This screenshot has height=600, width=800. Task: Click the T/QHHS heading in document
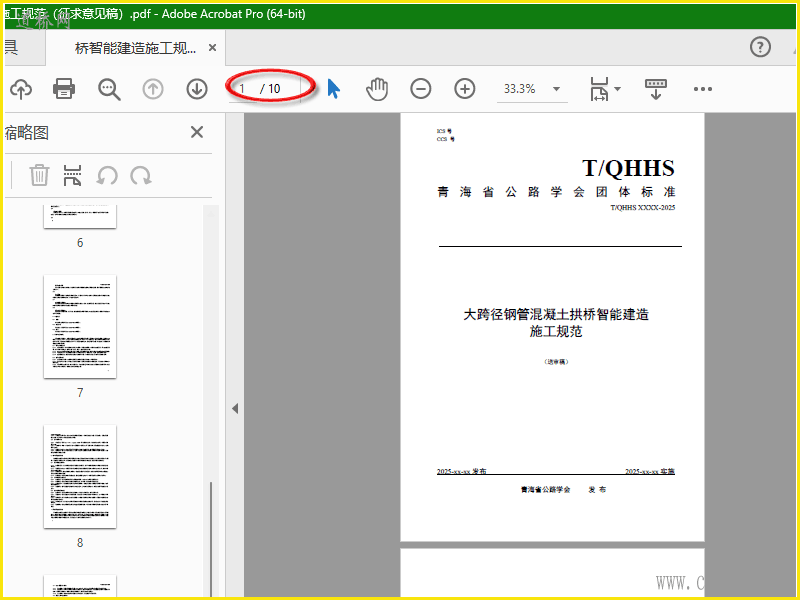(x=628, y=168)
